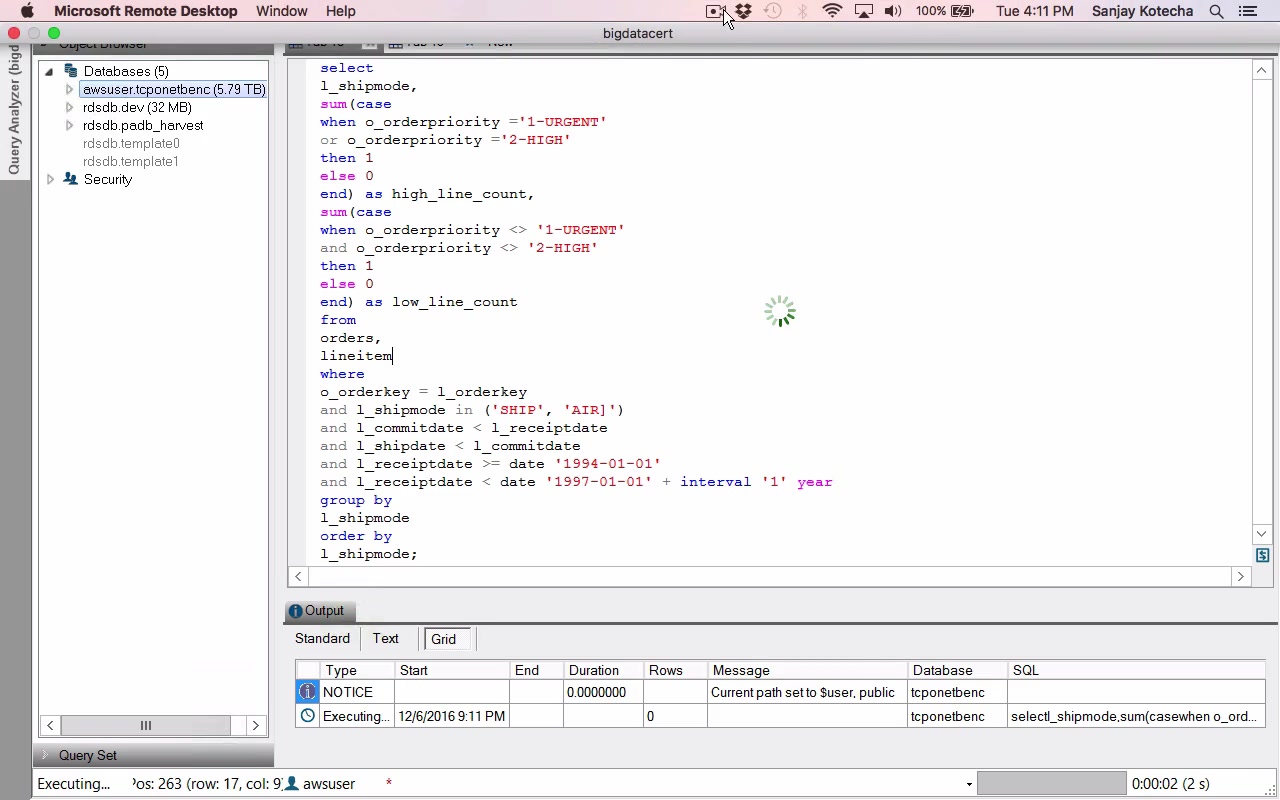This screenshot has height=800, width=1280.
Task: Click the Security users icon
Action: click(x=71, y=179)
